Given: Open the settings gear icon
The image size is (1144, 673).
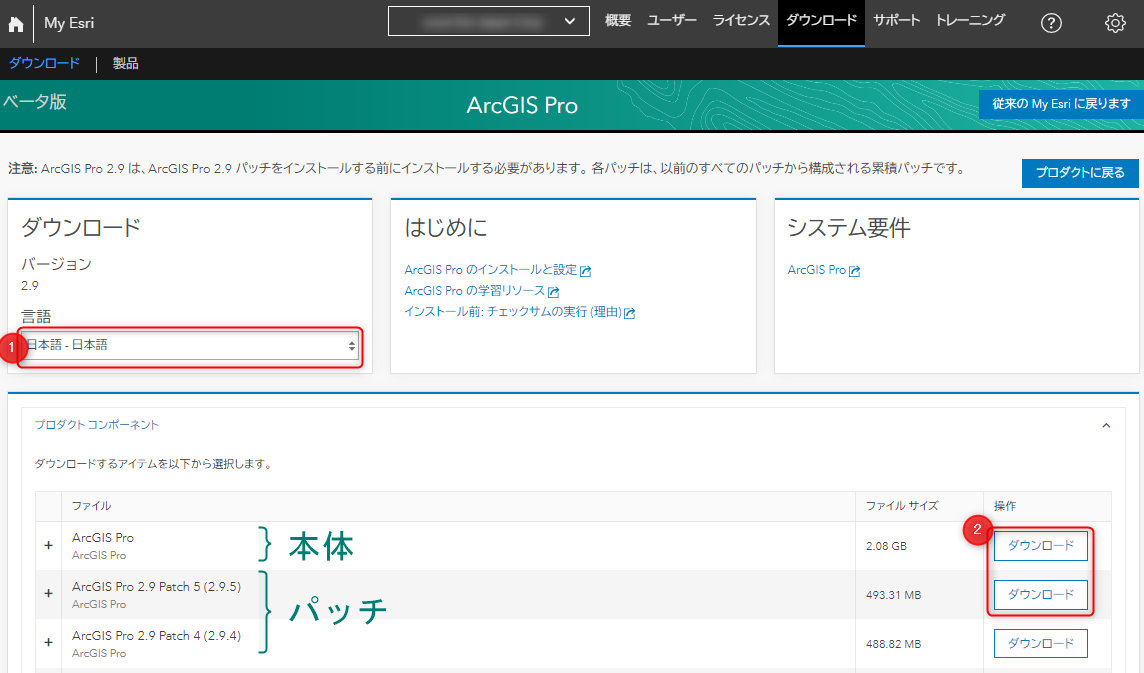Looking at the screenshot, I should 1115,23.
